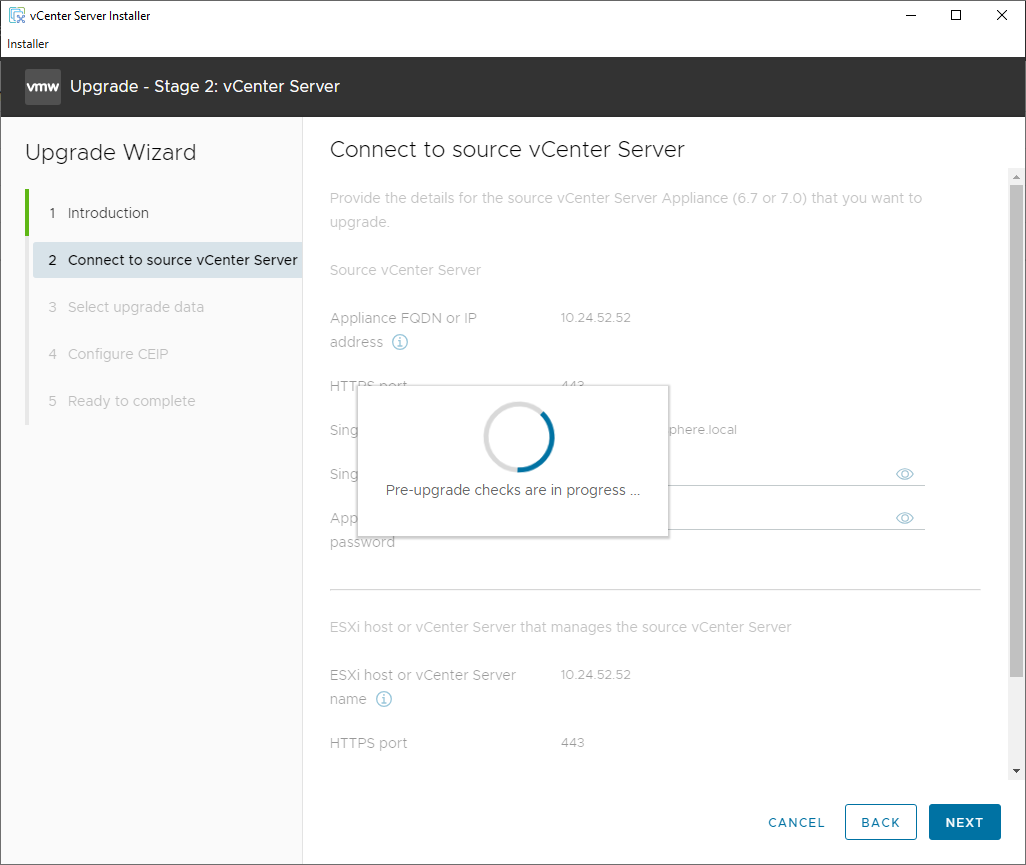The width and height of the screenshot is (1026, 865).
Task: Select the Ready to complete step
Action: (x=131, y=401)
